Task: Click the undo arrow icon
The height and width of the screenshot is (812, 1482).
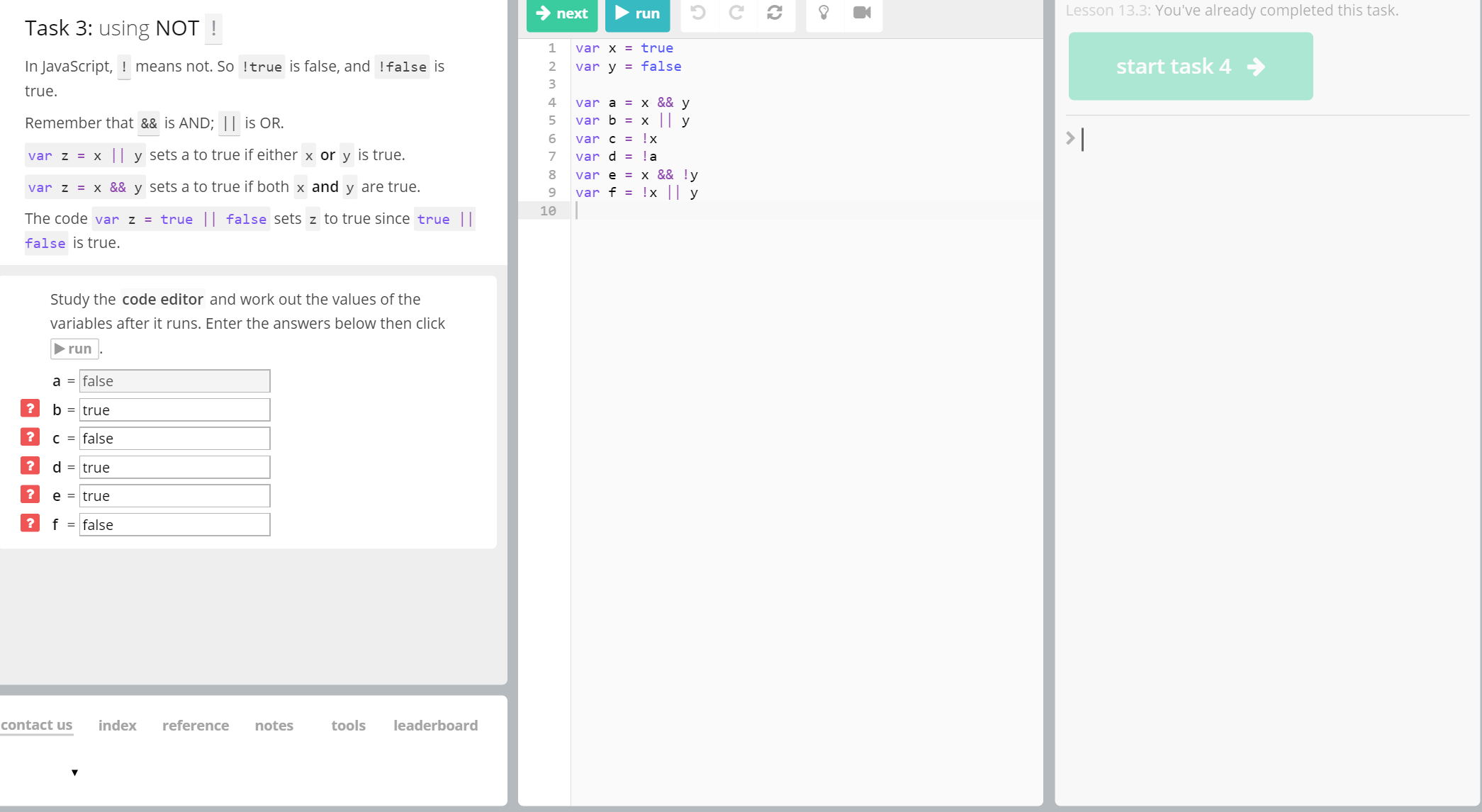Action: coord(698,13)
